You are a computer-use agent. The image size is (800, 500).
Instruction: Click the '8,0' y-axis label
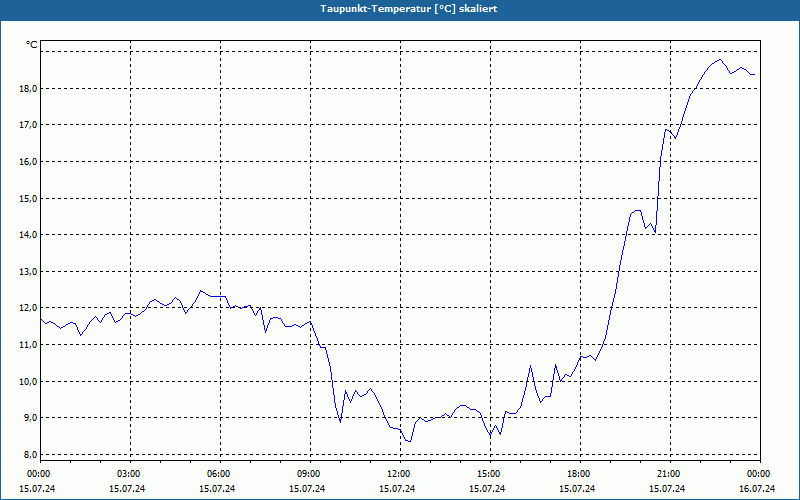click(x=30, y=455)
